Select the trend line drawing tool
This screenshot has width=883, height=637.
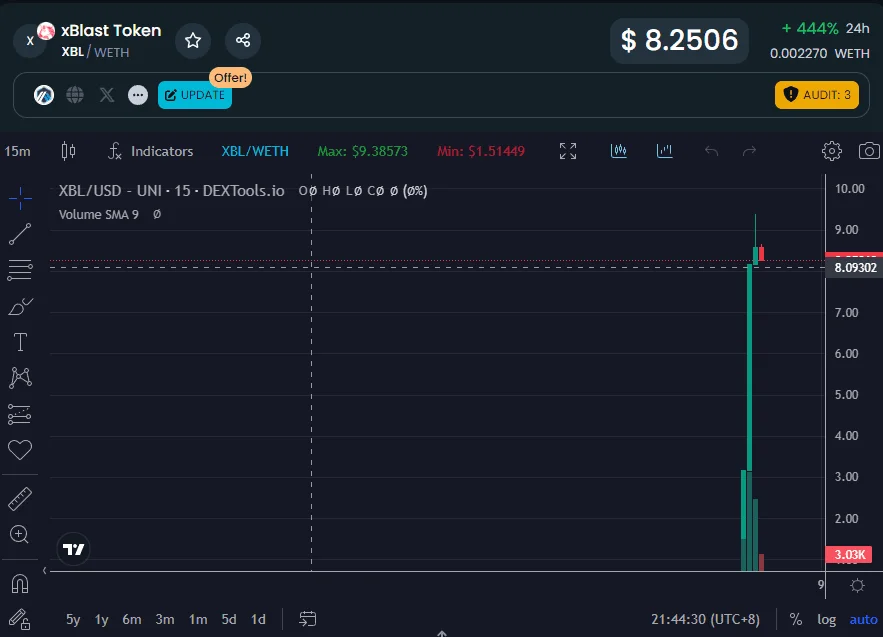(20, 234)
